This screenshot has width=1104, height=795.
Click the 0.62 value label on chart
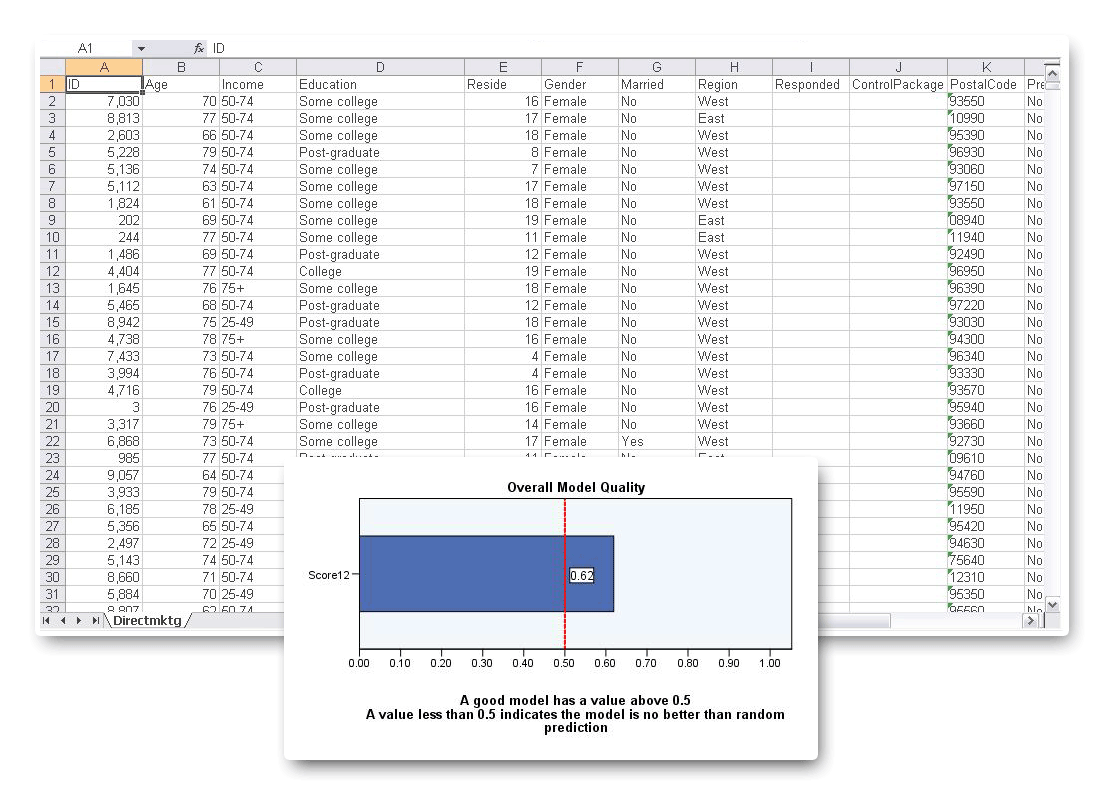click(x=582, y=575)
